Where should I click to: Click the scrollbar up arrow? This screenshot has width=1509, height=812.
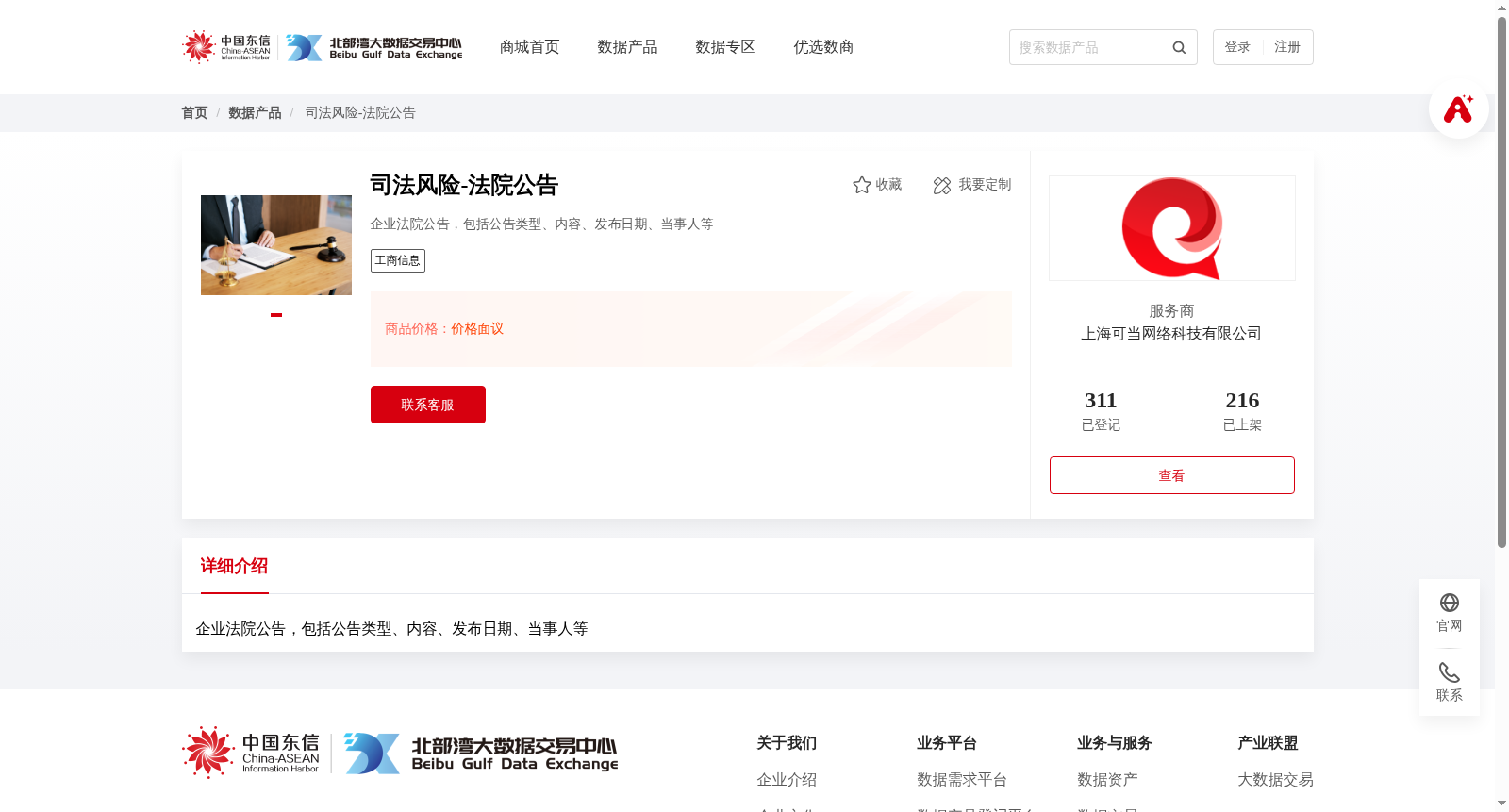tap(1501, 8)
